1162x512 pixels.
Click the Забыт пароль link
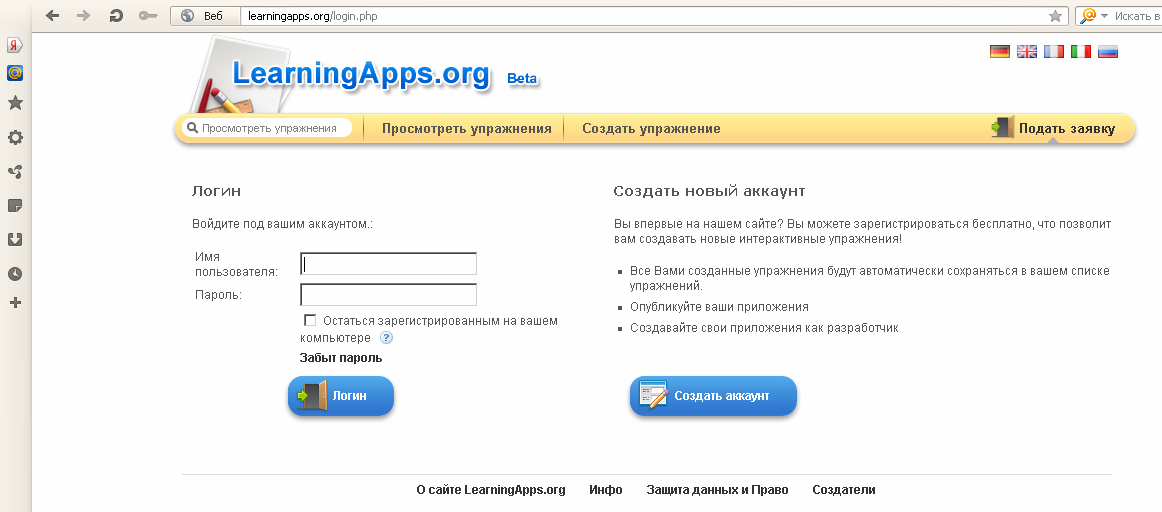click(341, 358)
